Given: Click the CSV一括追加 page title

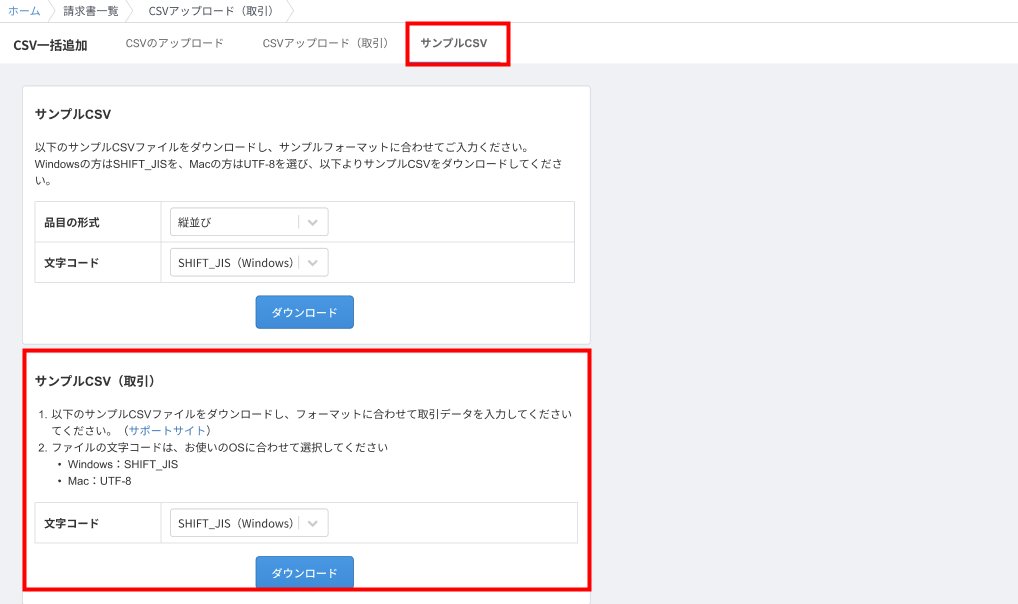Looking at the screenshot, I should 50,45.
